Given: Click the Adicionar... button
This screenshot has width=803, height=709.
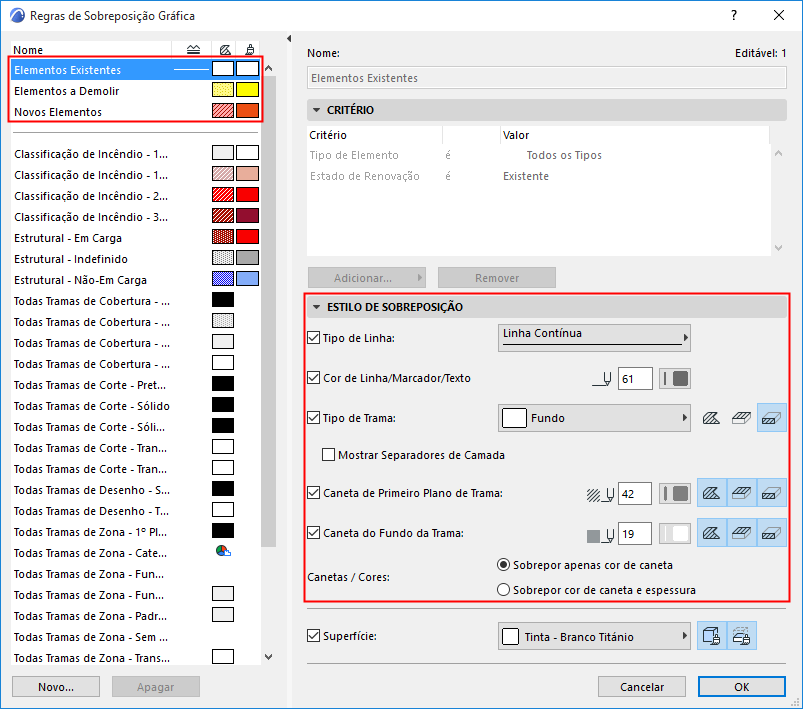Looking at the screenshot, I should click(367, 278).
